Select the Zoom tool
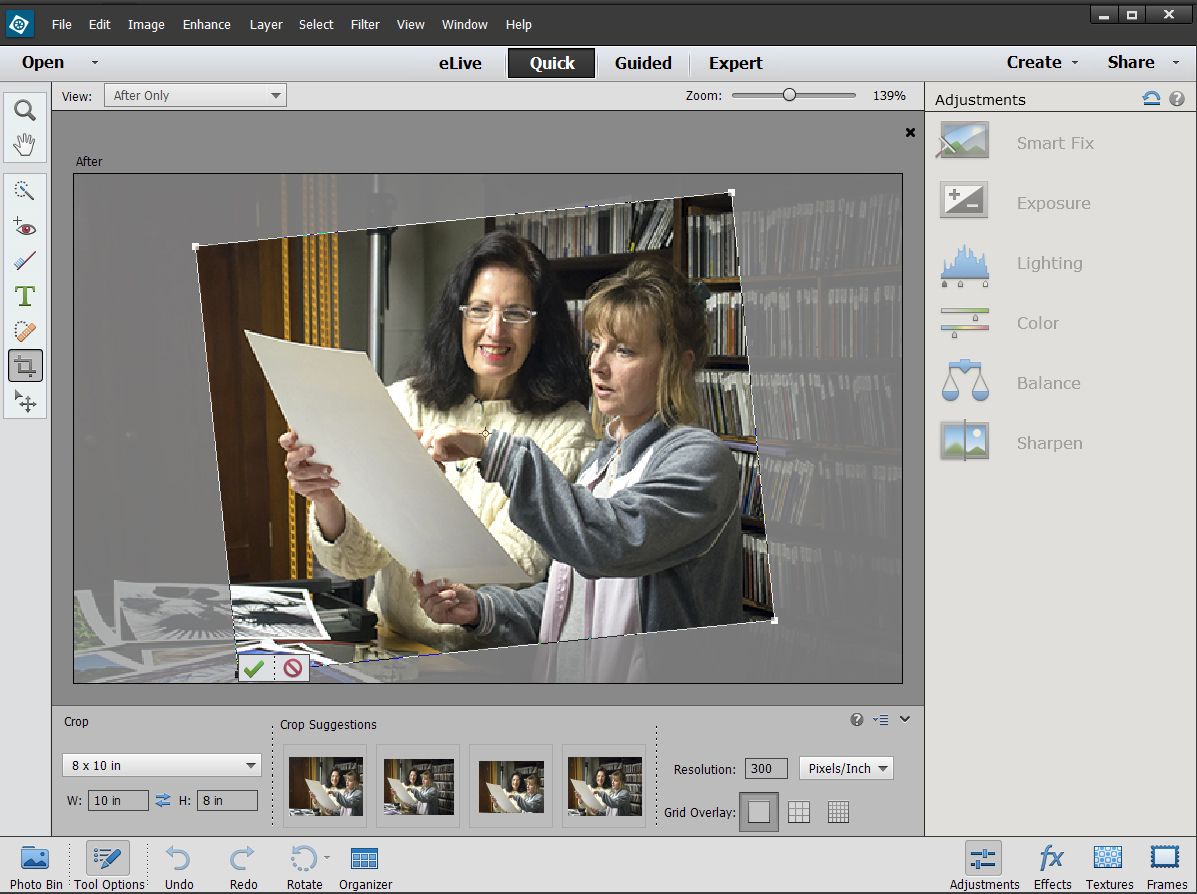 pyautogui.click(x=24, y=110)
